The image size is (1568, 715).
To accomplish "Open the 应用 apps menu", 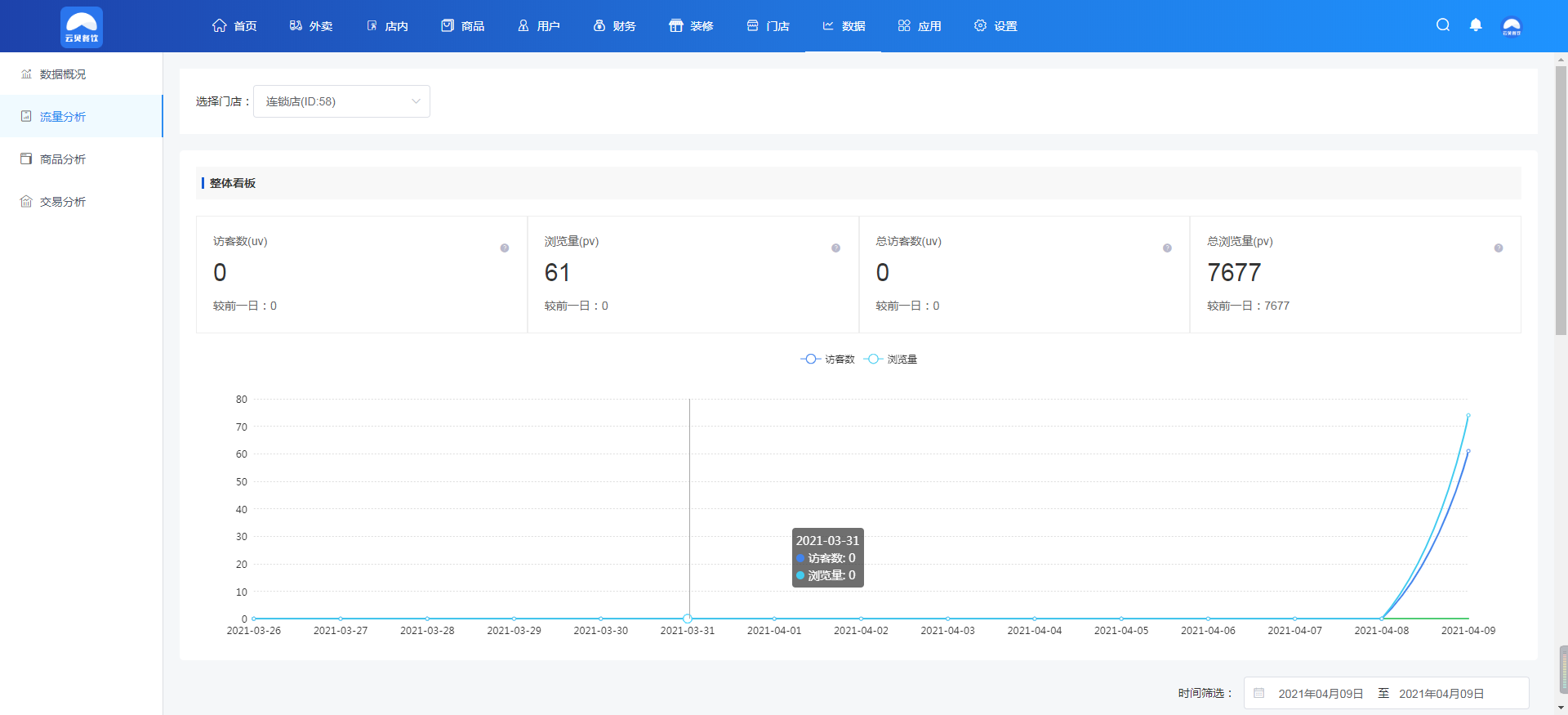I will coord(920,26).
